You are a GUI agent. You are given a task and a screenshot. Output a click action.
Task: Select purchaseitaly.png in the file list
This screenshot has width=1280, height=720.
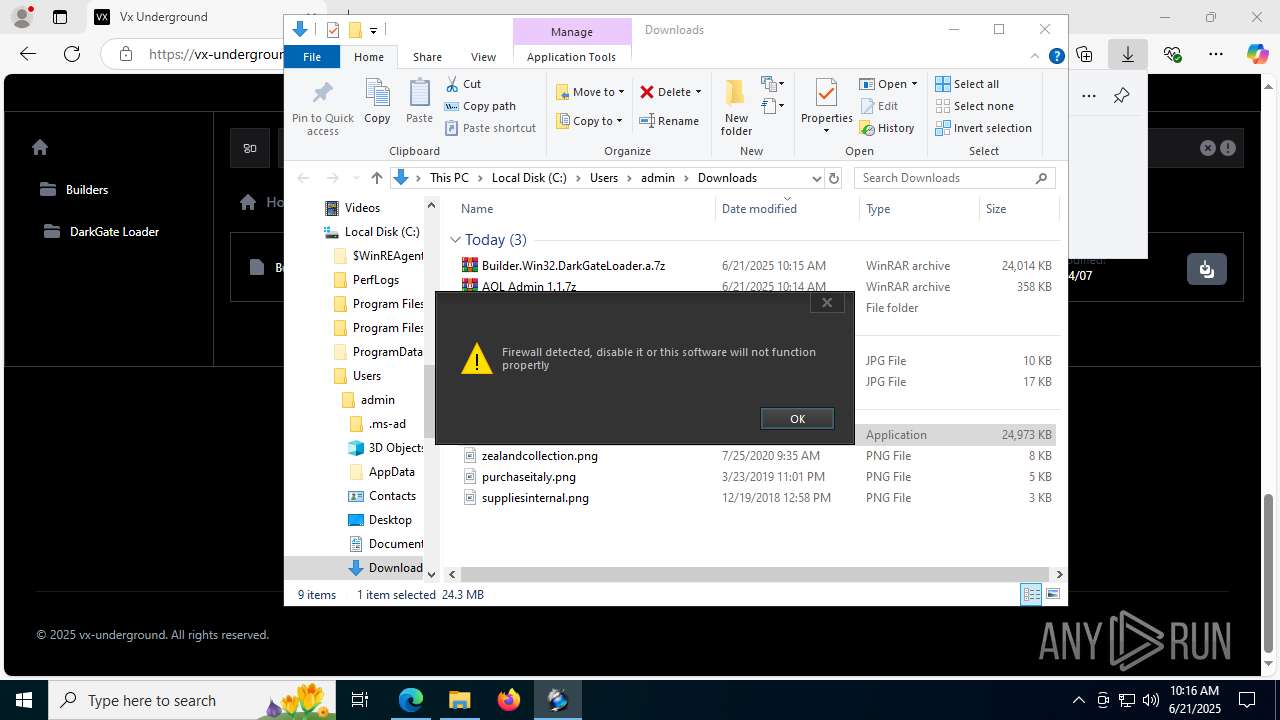click(529, 477)
